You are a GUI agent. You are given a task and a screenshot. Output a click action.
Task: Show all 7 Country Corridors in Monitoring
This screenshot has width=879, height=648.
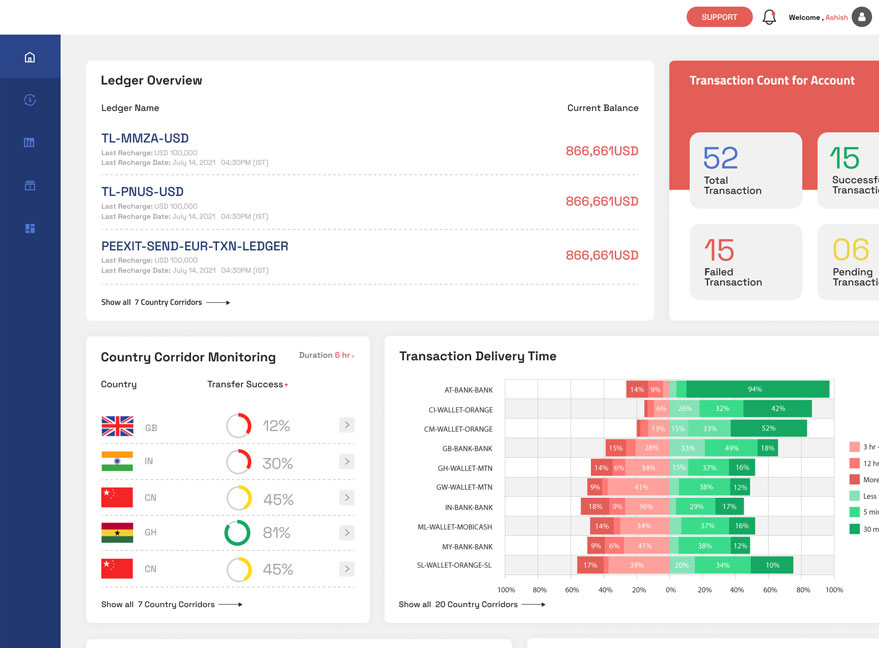(x=172, y=604)
